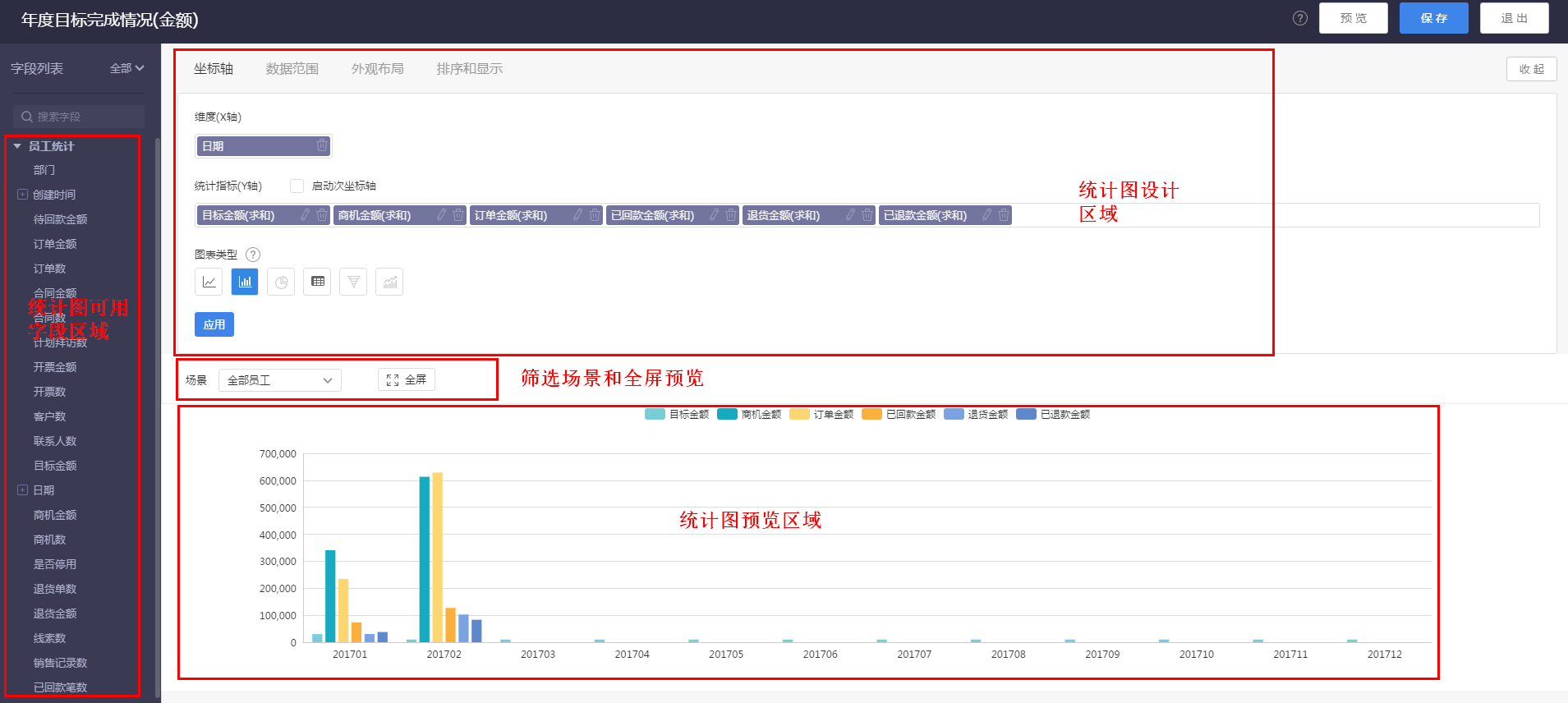Open the 排序和显示 tab
This screenshot has width=1568, height=703.
(469, 69)
